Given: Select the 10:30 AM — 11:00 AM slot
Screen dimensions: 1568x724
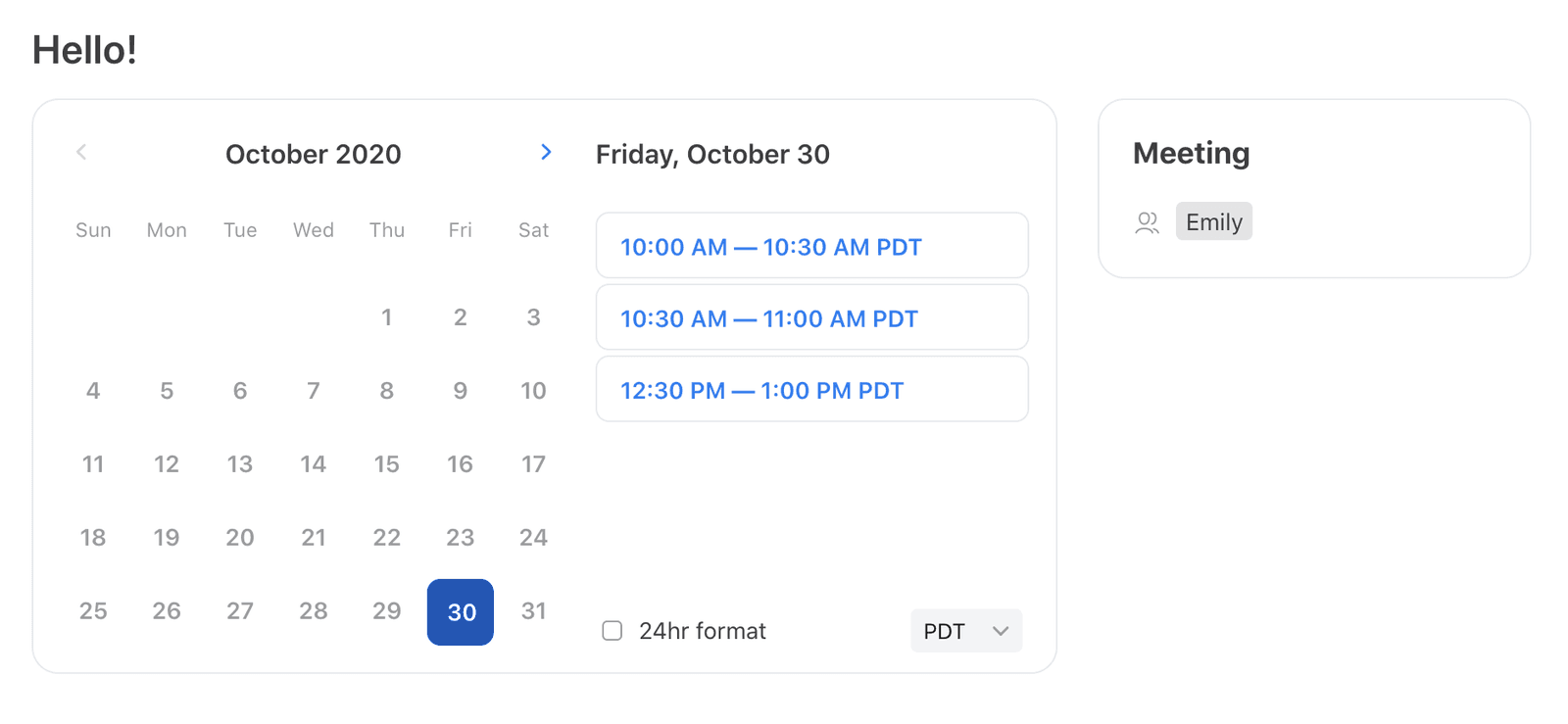Looking at the screenshot, I should (x=812, y=317).
